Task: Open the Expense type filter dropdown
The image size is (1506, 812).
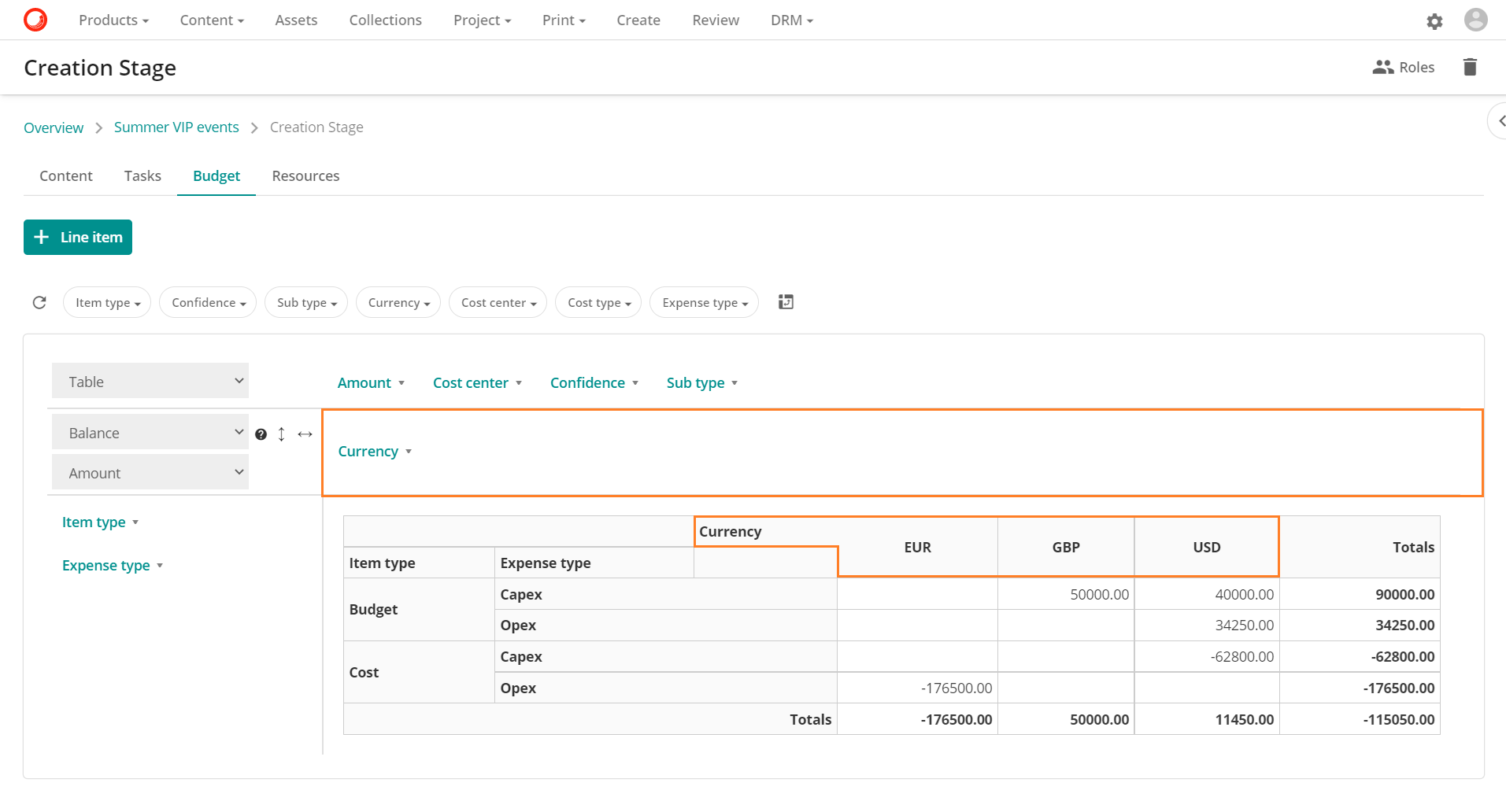Action: point(704,302)
